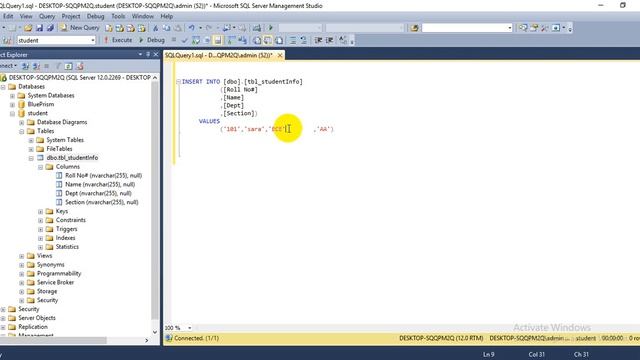This screenshot has width=640, height=360.
Task: Click the Cut scissors icon
Action: tap(155, 28)
